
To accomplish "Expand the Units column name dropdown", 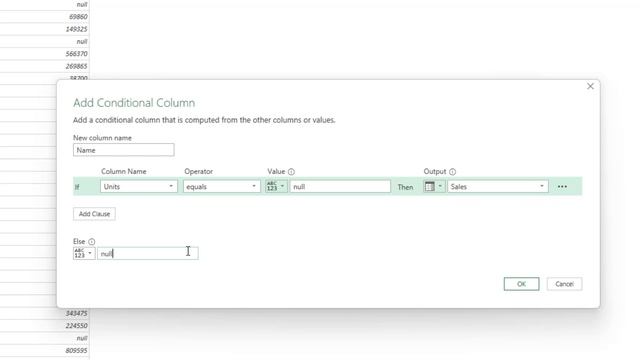I will tap(139, 187).
